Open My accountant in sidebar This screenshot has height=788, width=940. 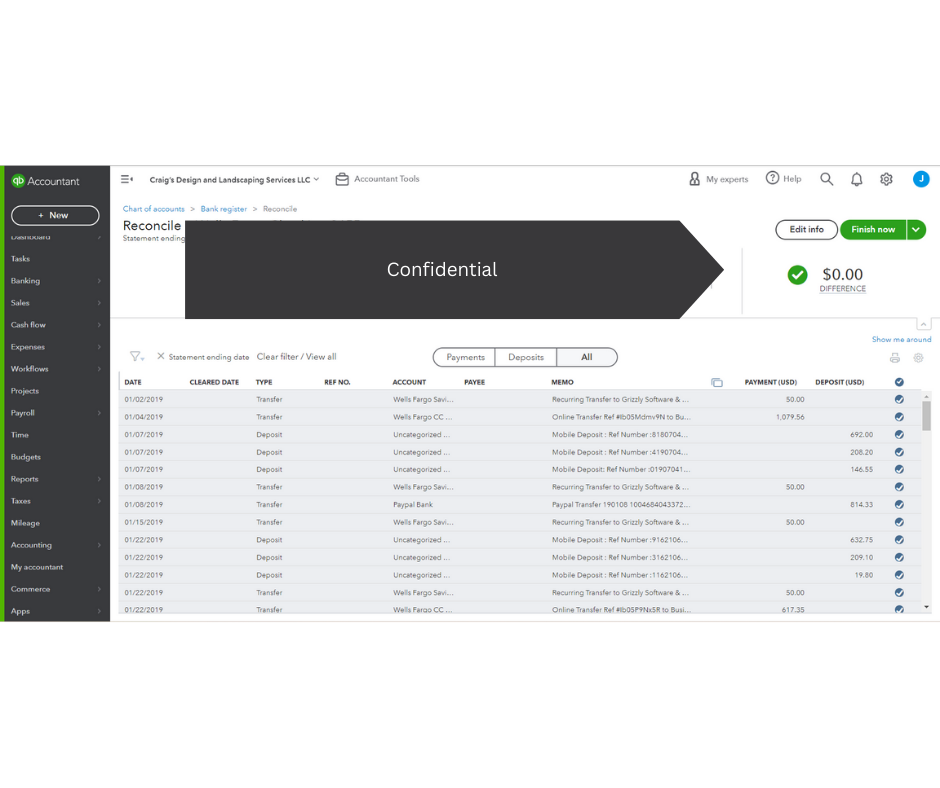[x=37, y=567]
